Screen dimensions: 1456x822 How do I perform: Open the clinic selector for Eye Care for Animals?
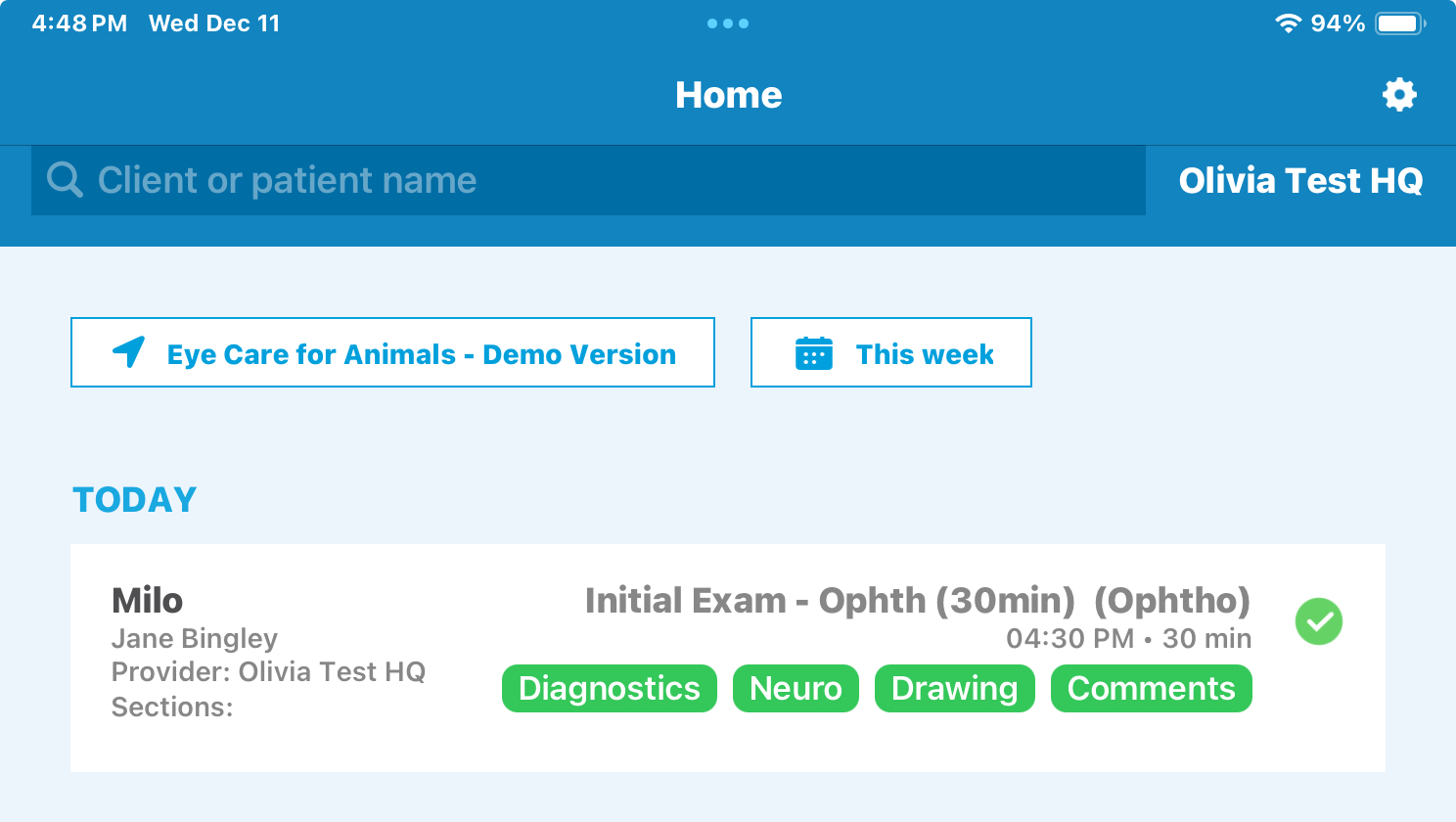[x=392, y=352]
